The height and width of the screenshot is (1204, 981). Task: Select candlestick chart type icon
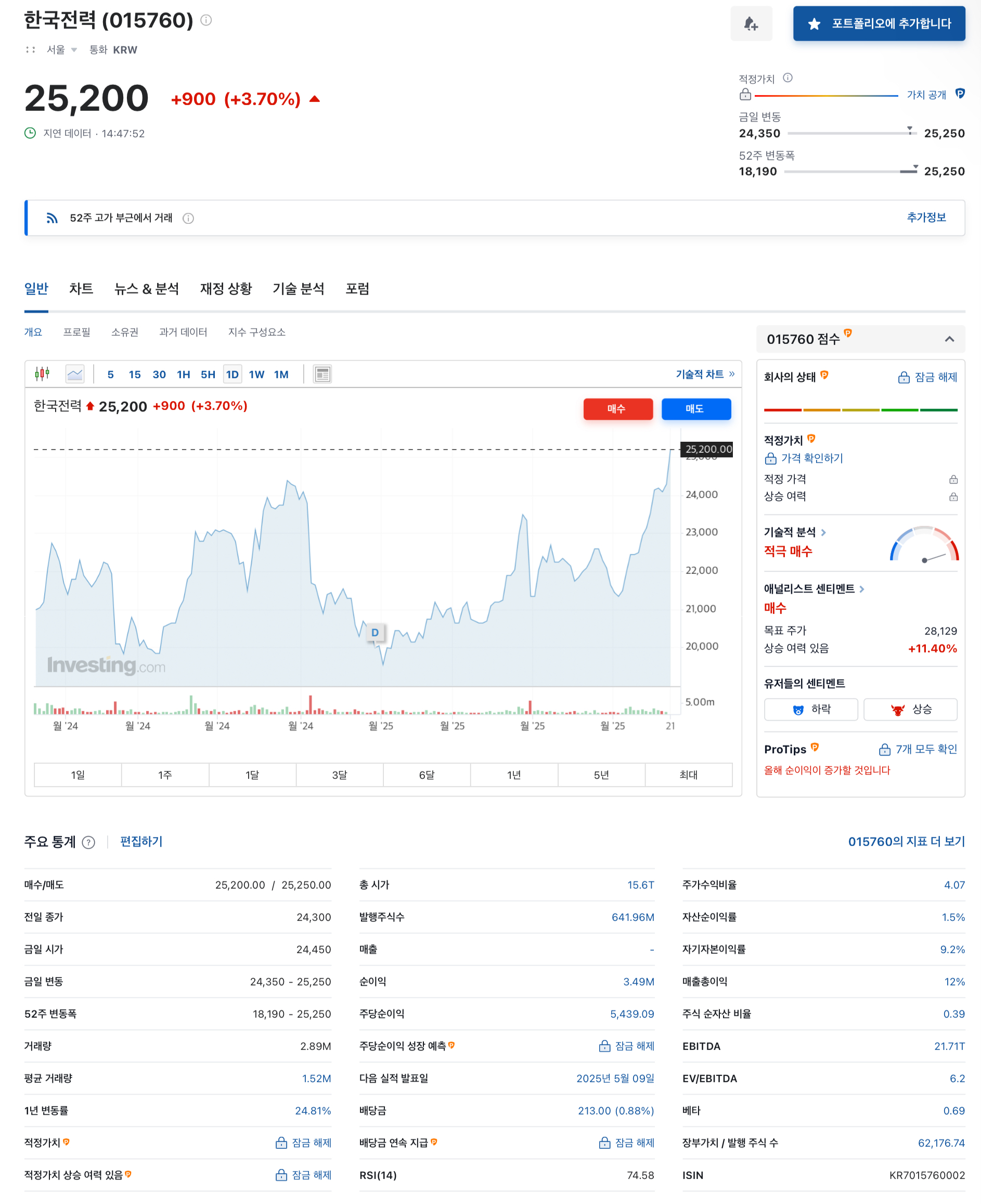point(42,374)
